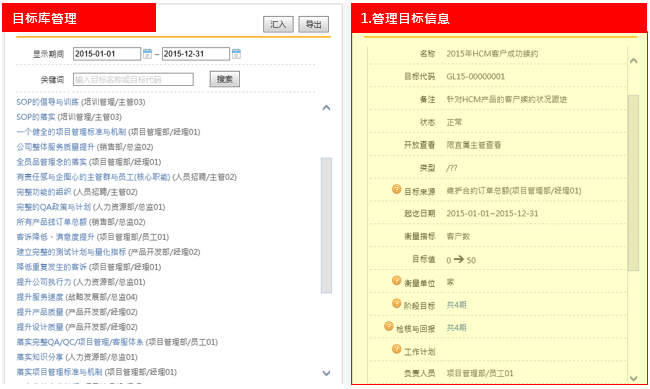The image size is (650, 389).
Task: Click up arrow of detail panel scrollbar
Action: point(633,61)
